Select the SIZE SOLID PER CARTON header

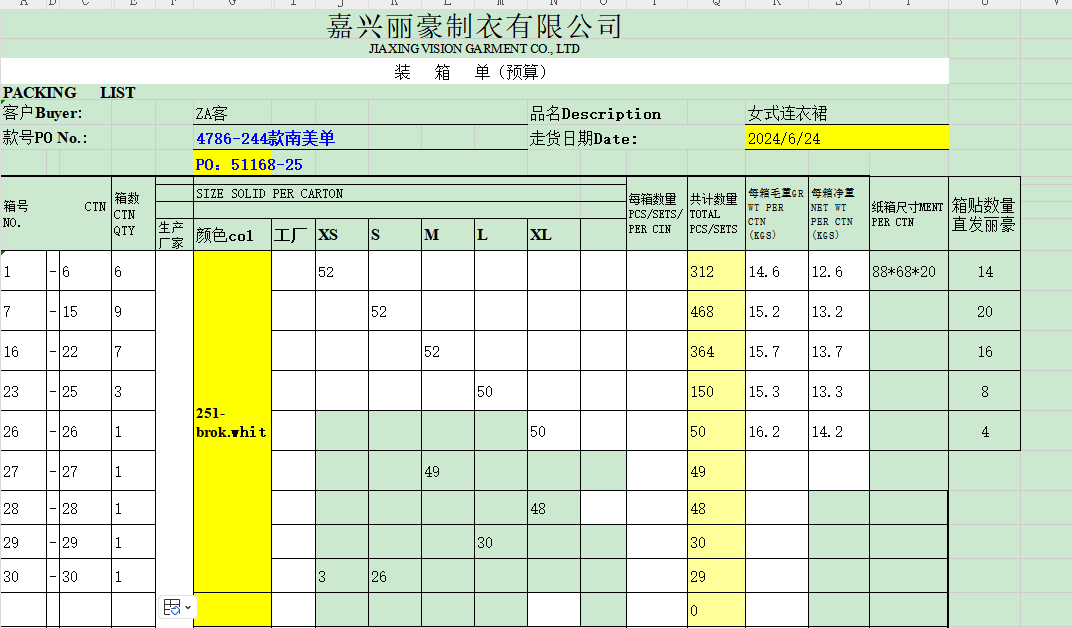click(270, 193)
